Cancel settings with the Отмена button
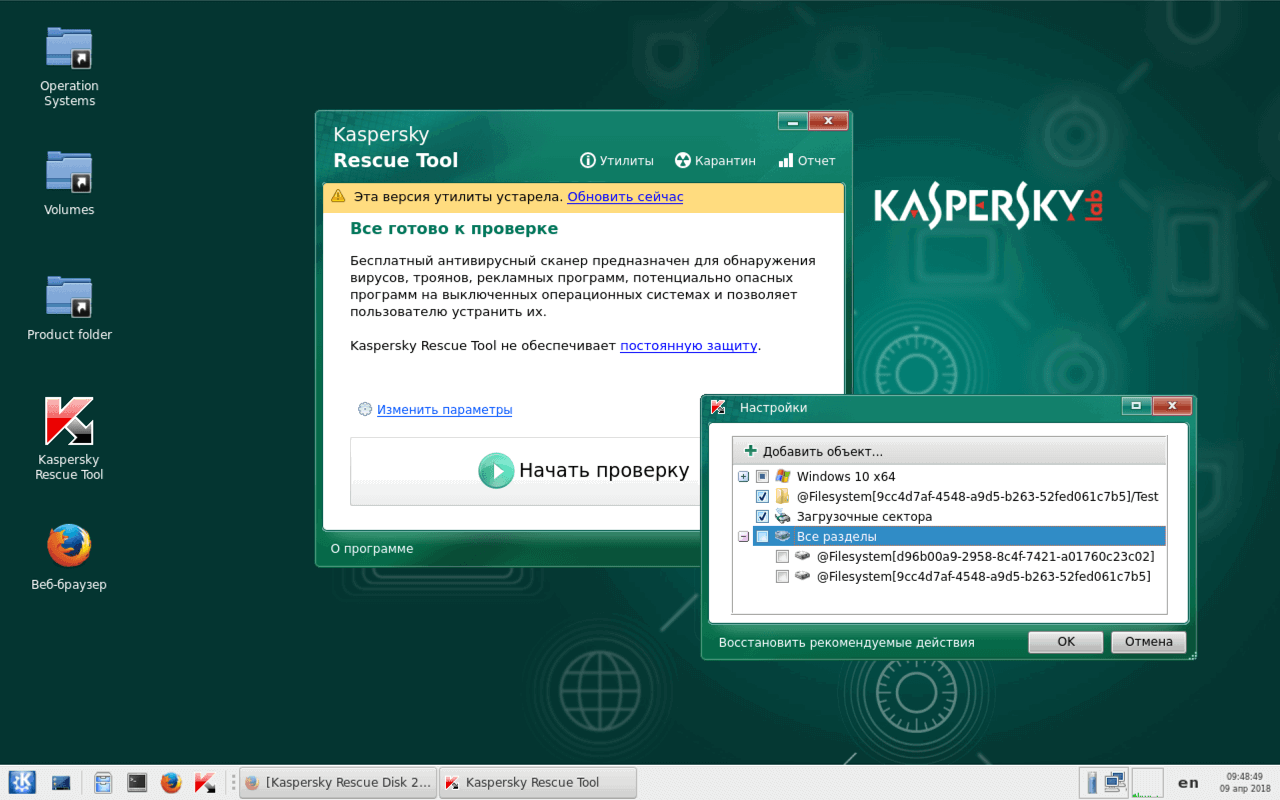1280x800 pixels. click(1148, 642)
